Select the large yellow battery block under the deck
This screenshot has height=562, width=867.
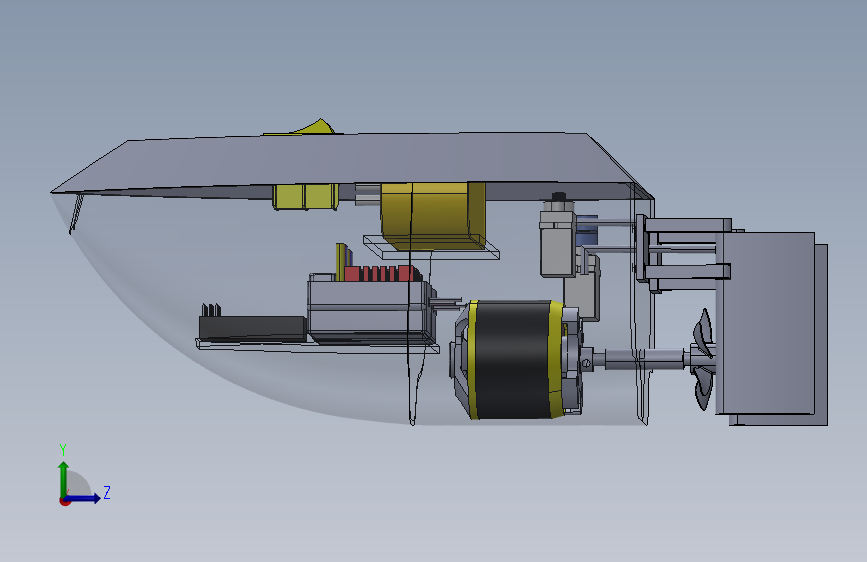433,216
